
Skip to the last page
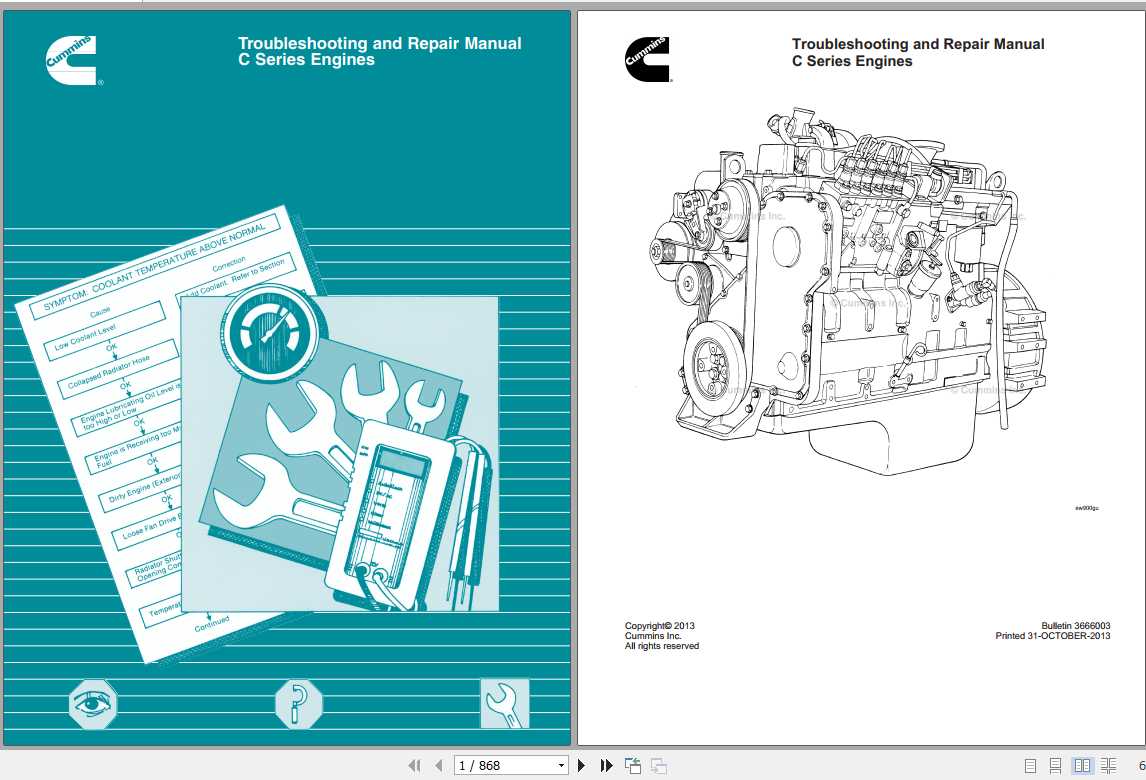pos(606,765)
